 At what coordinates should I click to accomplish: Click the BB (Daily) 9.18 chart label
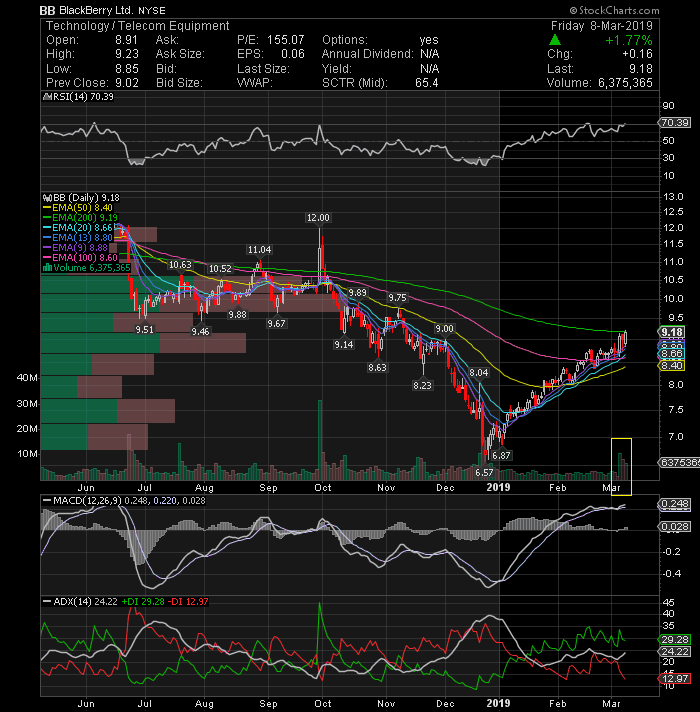coord(81,198)
